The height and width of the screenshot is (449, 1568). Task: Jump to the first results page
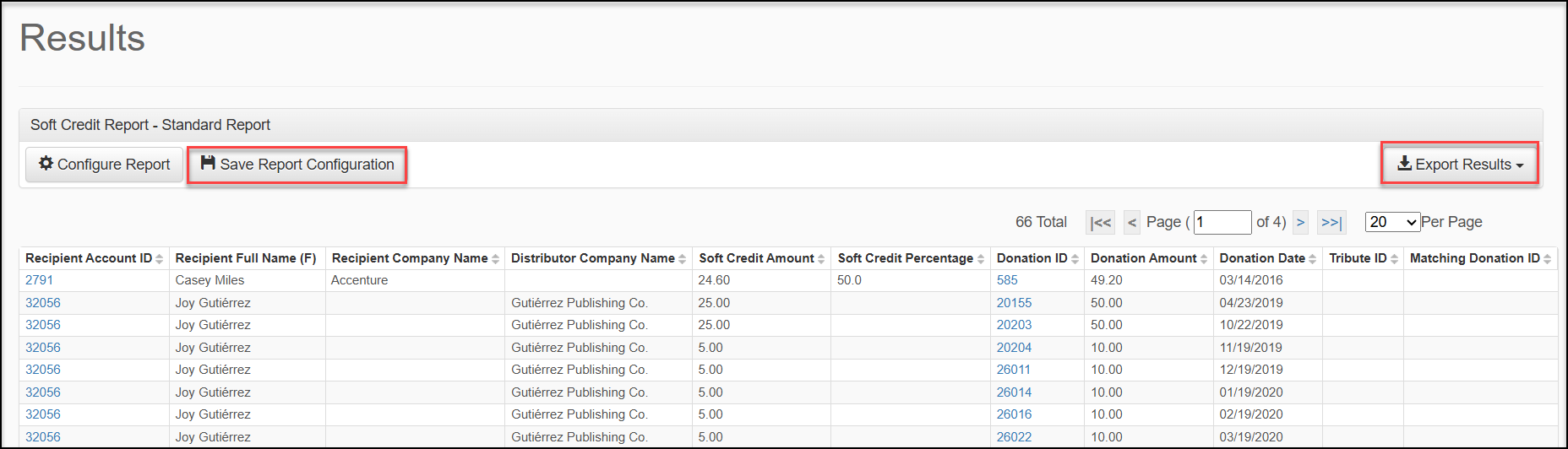1100,222
